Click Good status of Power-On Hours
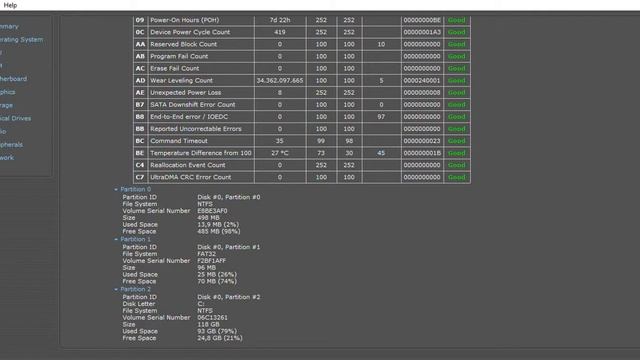This screenshot has width=640, height=360. coord(456,20)
